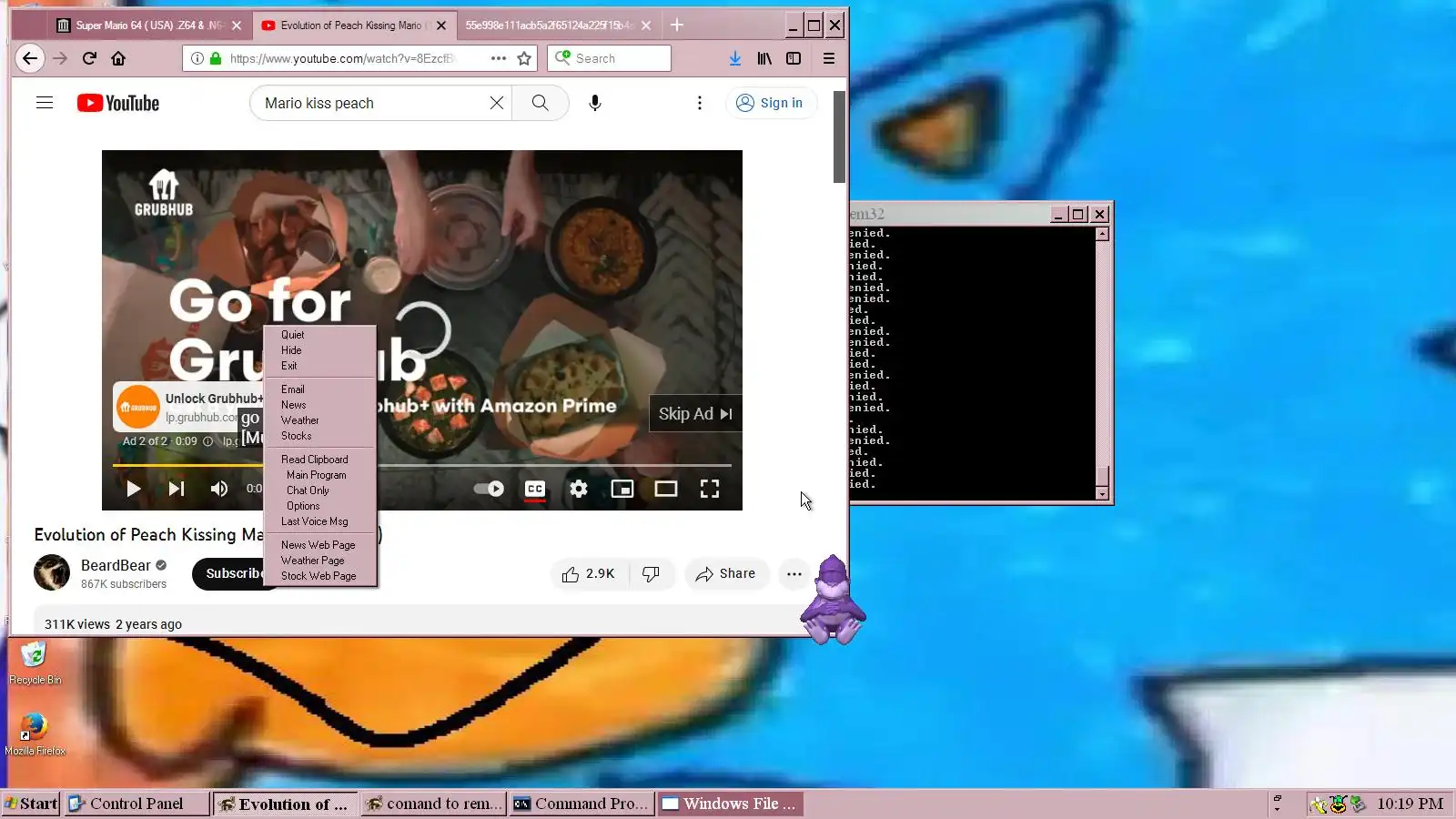1456x819 pixels.
Task: Like the video with thumbs up
Action: click(590, 574)
